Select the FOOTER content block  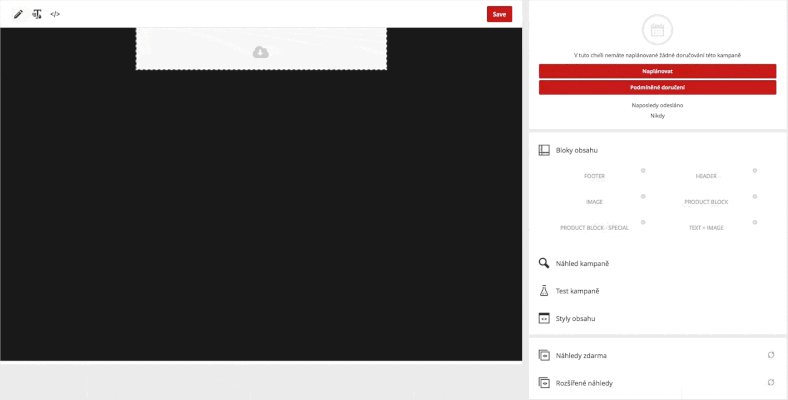(594, 176)
